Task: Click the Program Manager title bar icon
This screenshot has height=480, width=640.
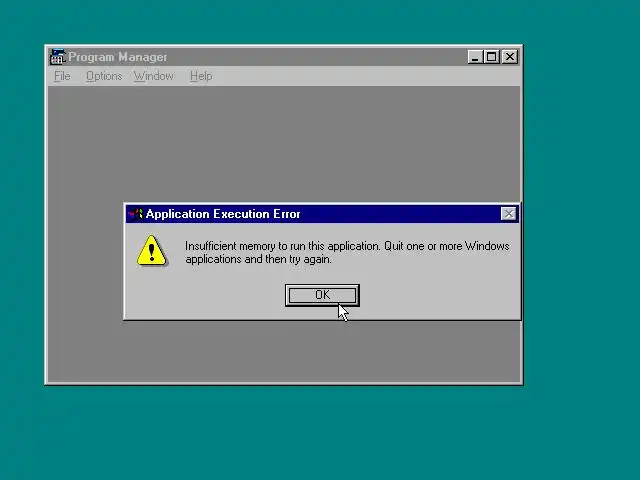Action: (x=58, y=57)
